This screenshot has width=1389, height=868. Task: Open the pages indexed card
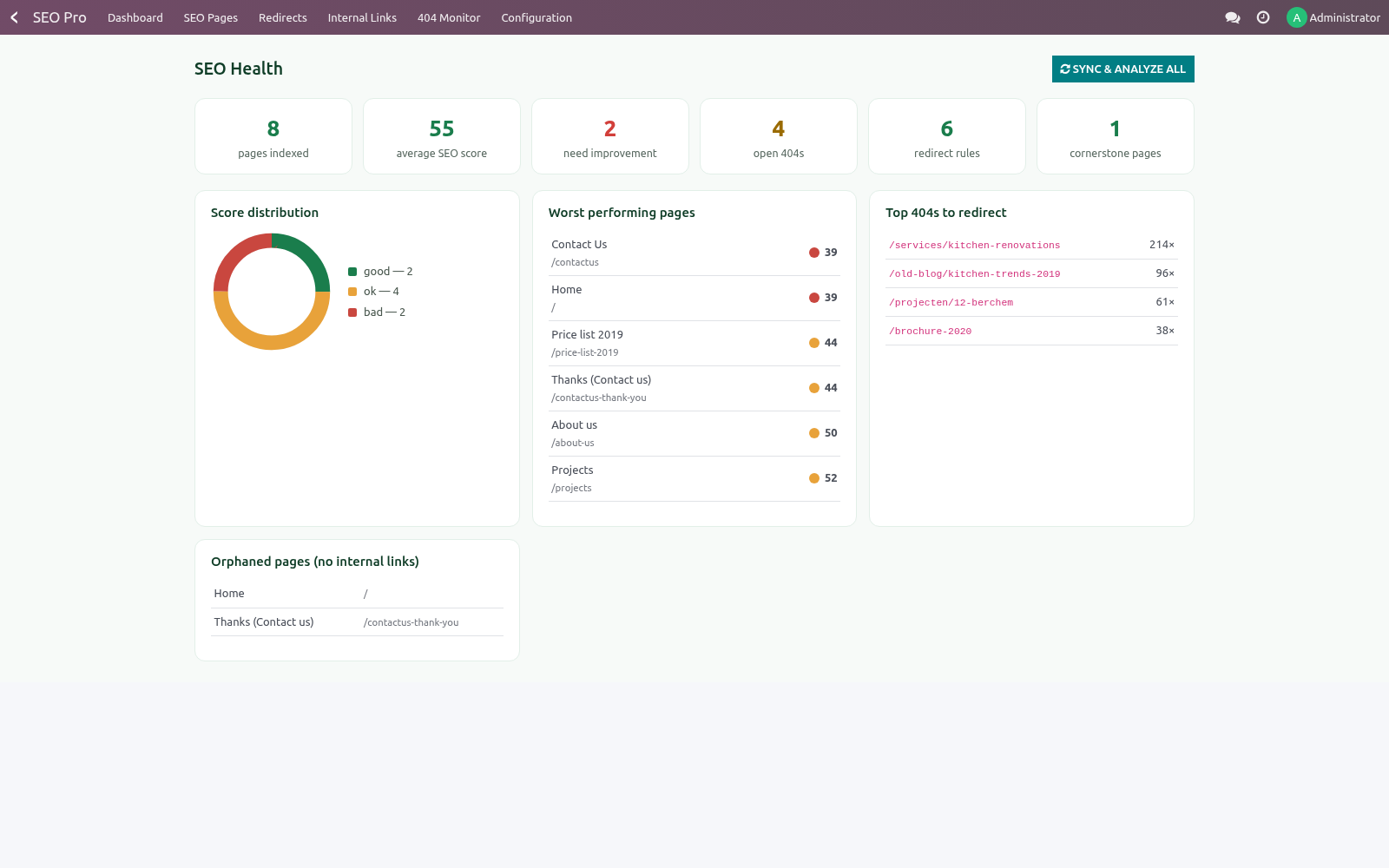[x=273, y=136]
